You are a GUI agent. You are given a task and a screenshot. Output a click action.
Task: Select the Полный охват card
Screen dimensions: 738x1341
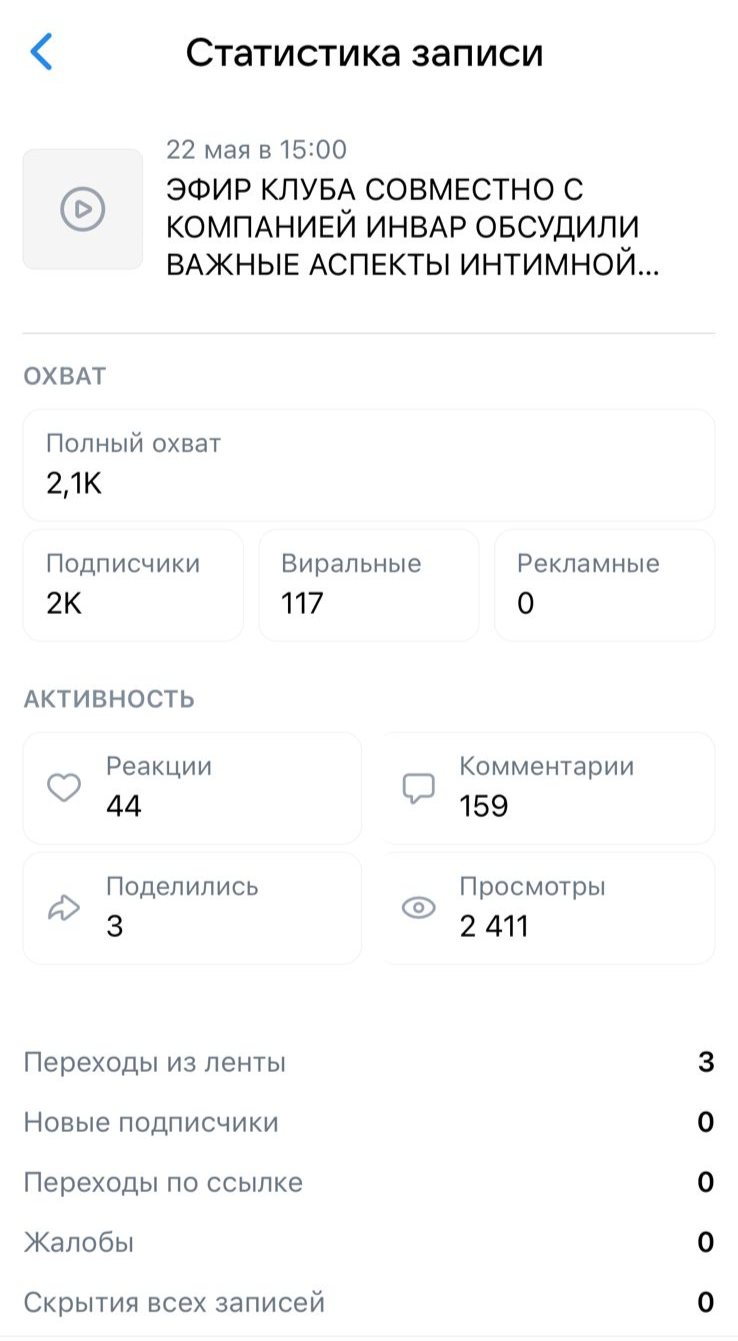[x=368, y=465]
